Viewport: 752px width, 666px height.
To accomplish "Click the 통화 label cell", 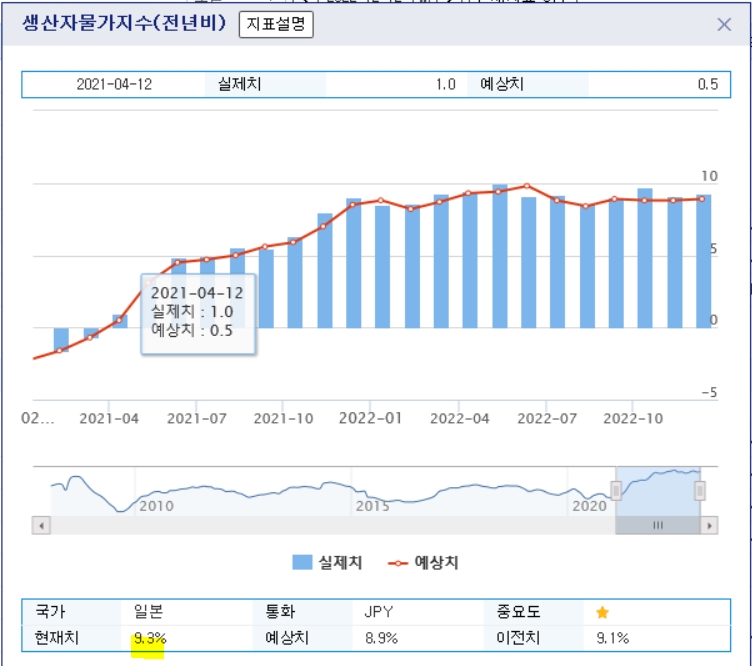I will (303, 612).
